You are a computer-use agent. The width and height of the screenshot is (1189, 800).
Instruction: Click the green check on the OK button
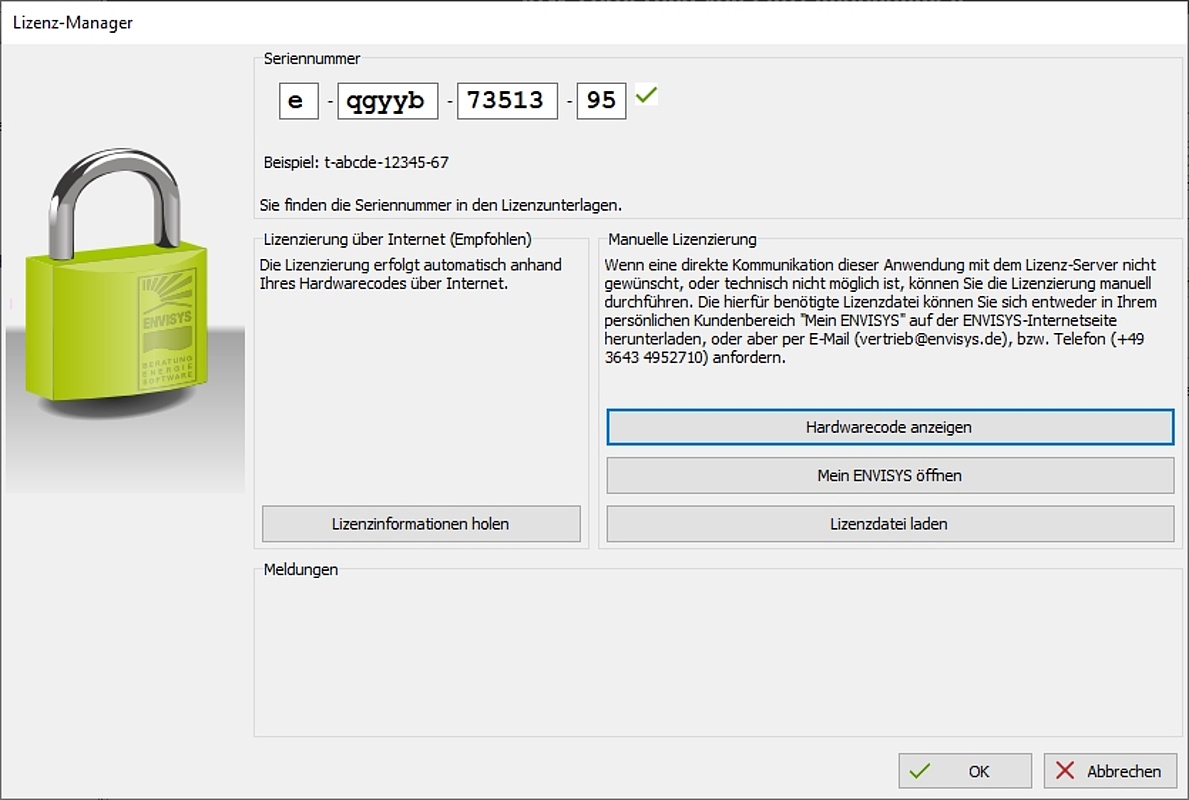pyautogui.click(x=920, y=771)
